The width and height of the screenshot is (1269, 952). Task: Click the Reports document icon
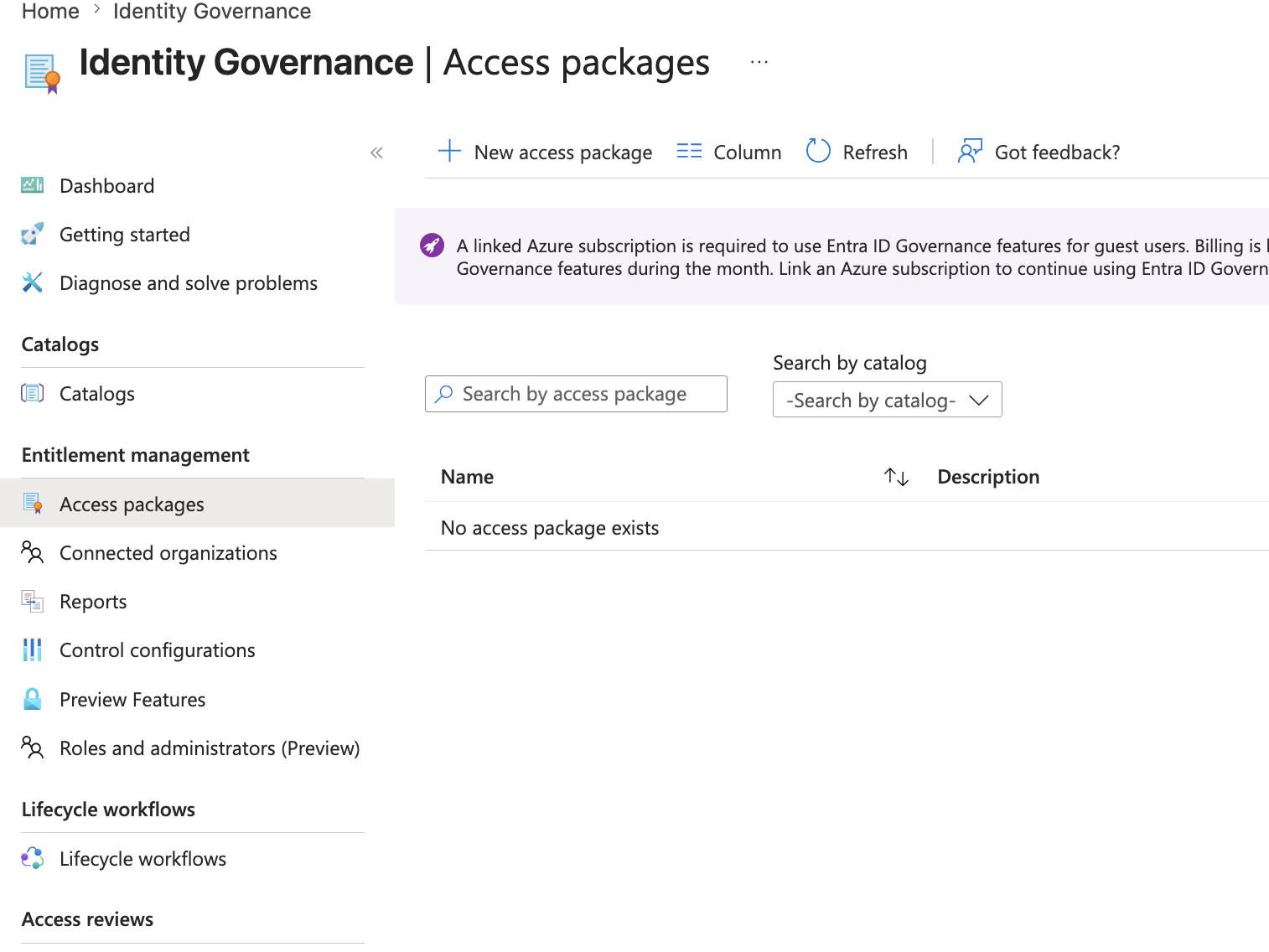pos(32,601)
